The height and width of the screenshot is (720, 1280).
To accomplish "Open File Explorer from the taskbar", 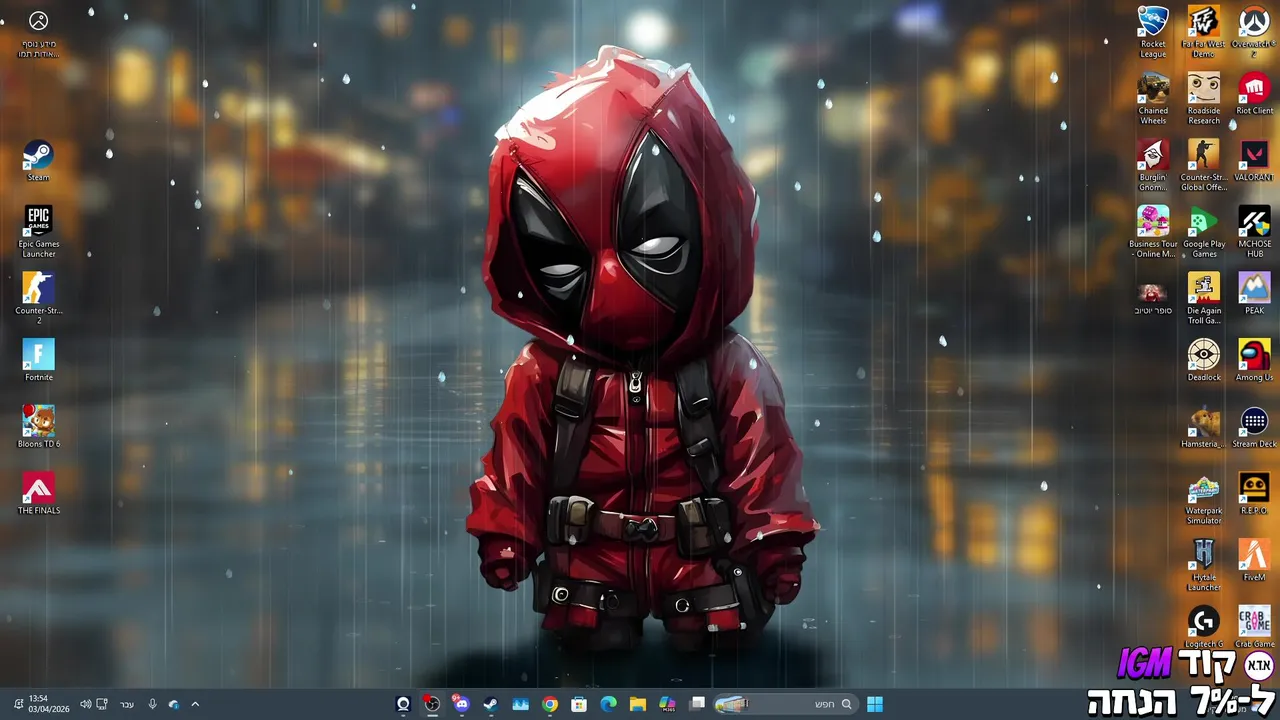I will 638,704.
